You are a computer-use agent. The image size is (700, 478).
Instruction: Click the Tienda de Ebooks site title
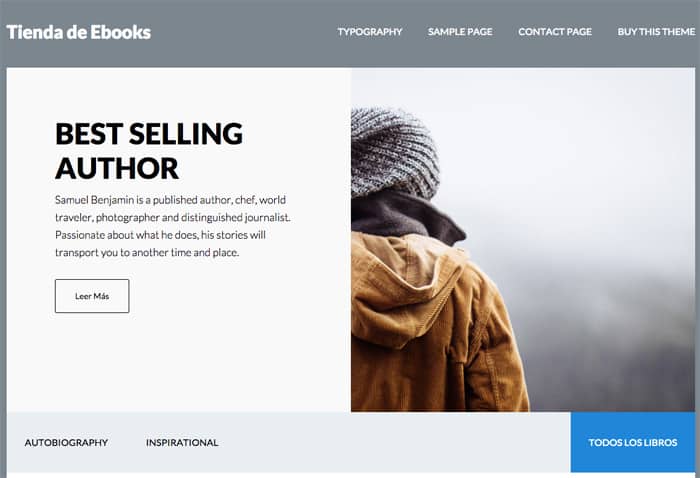pyautogui.click(x=79, y=32)
